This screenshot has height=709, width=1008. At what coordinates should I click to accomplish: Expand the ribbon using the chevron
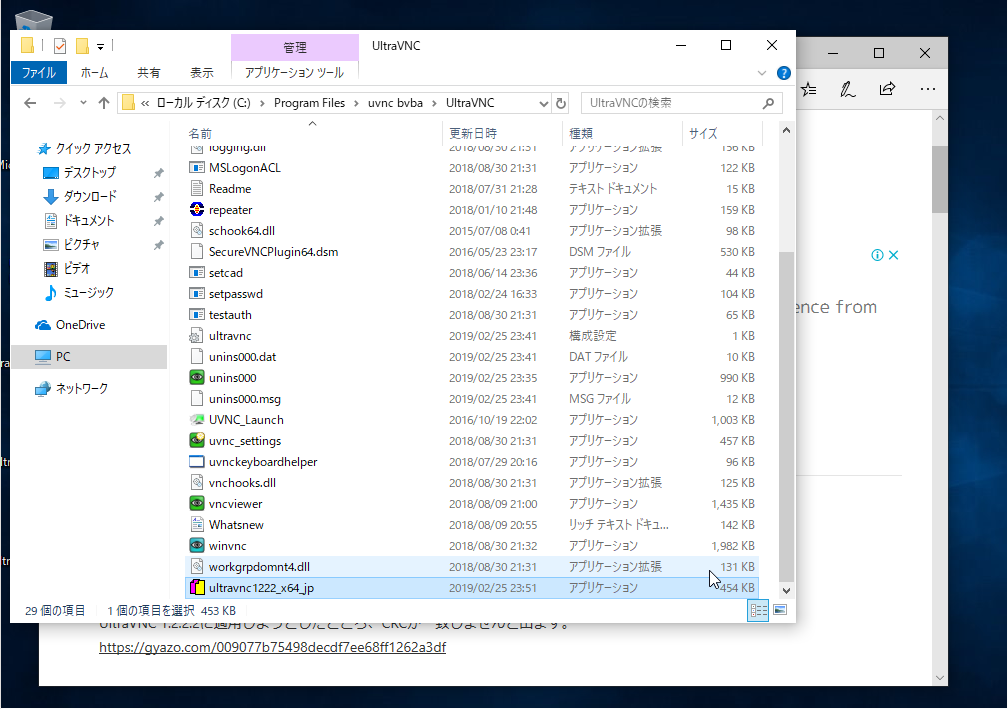point(765,73)
